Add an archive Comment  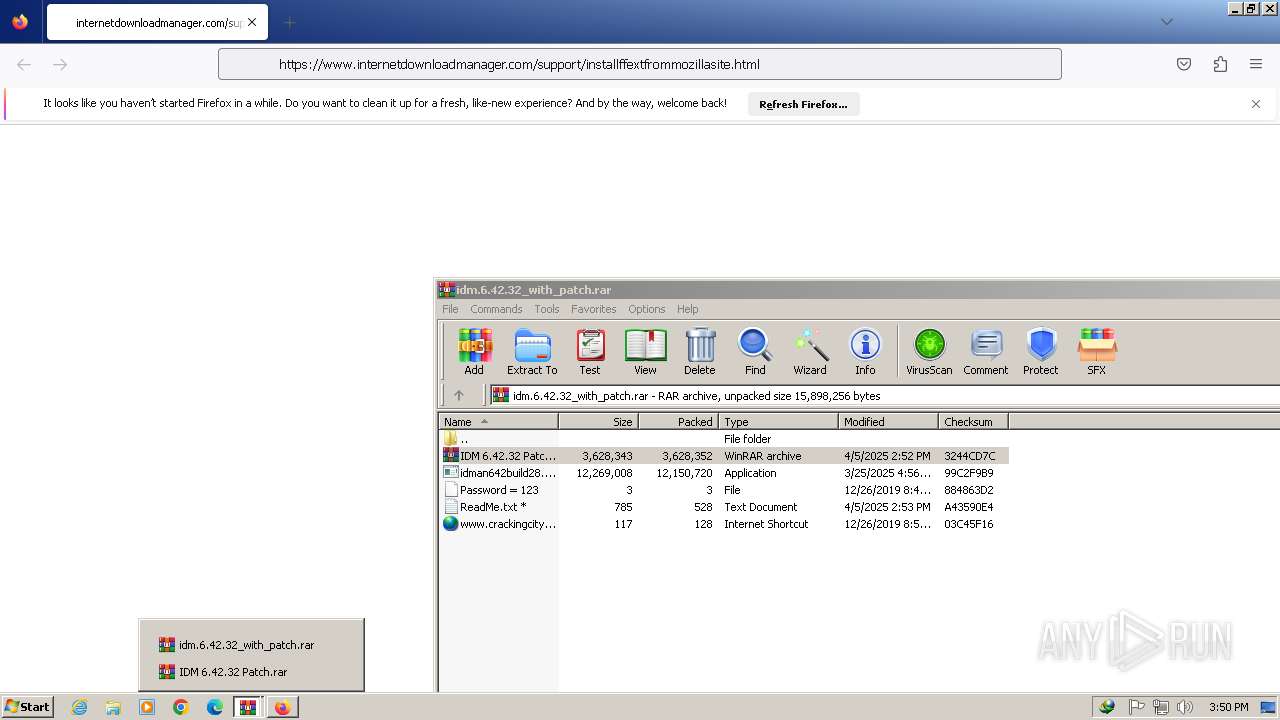(986, 352)
